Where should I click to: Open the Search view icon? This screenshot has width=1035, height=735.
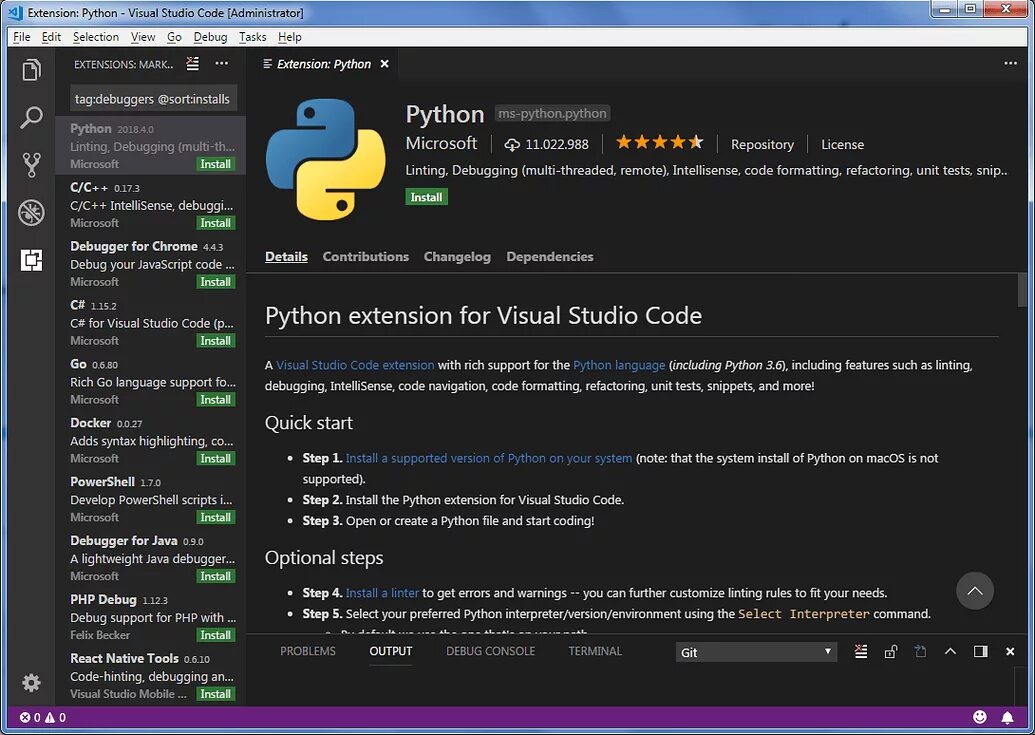31,118
